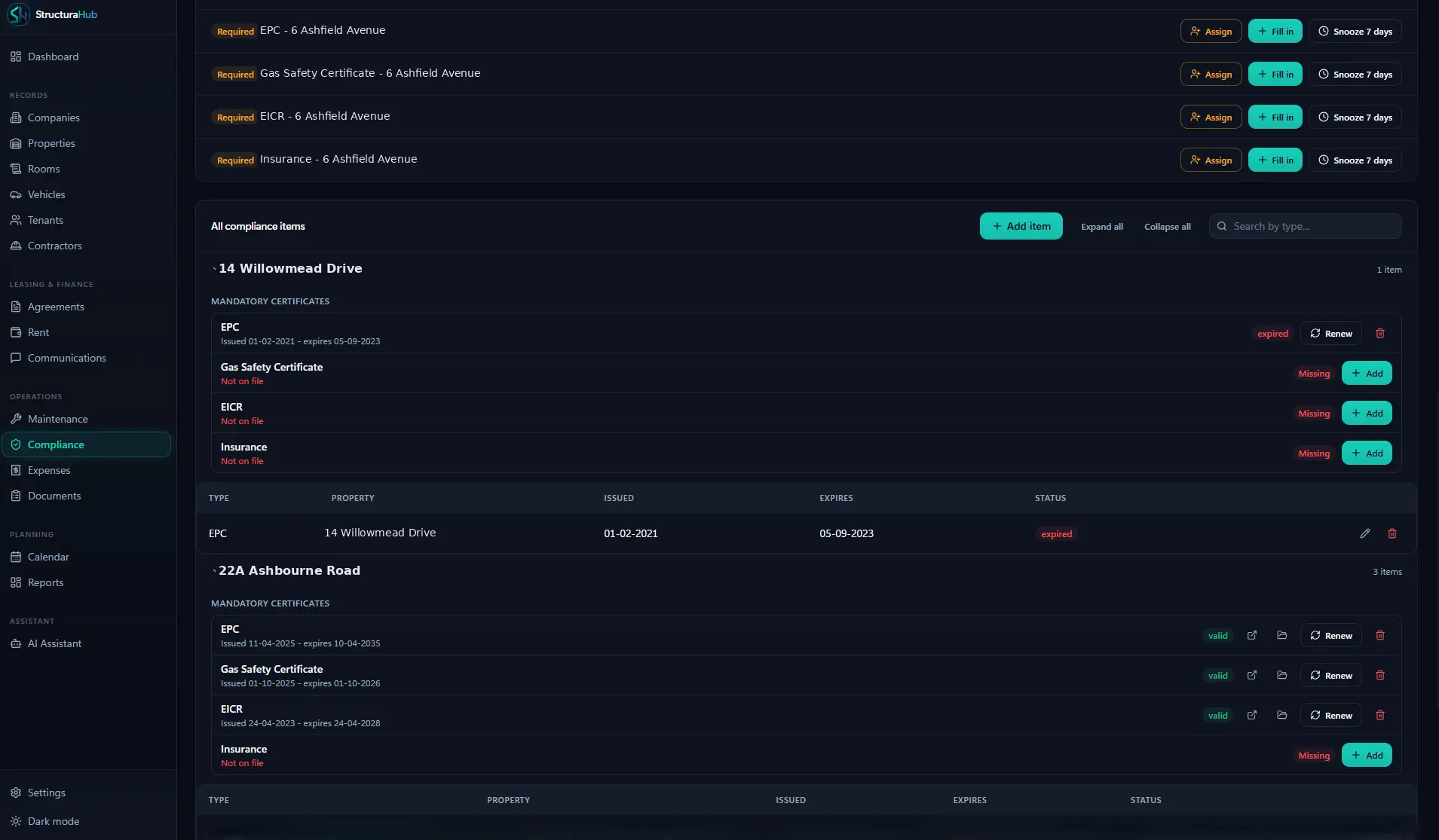
Task: Open Reports in sidebar
Action: point(88,582)
